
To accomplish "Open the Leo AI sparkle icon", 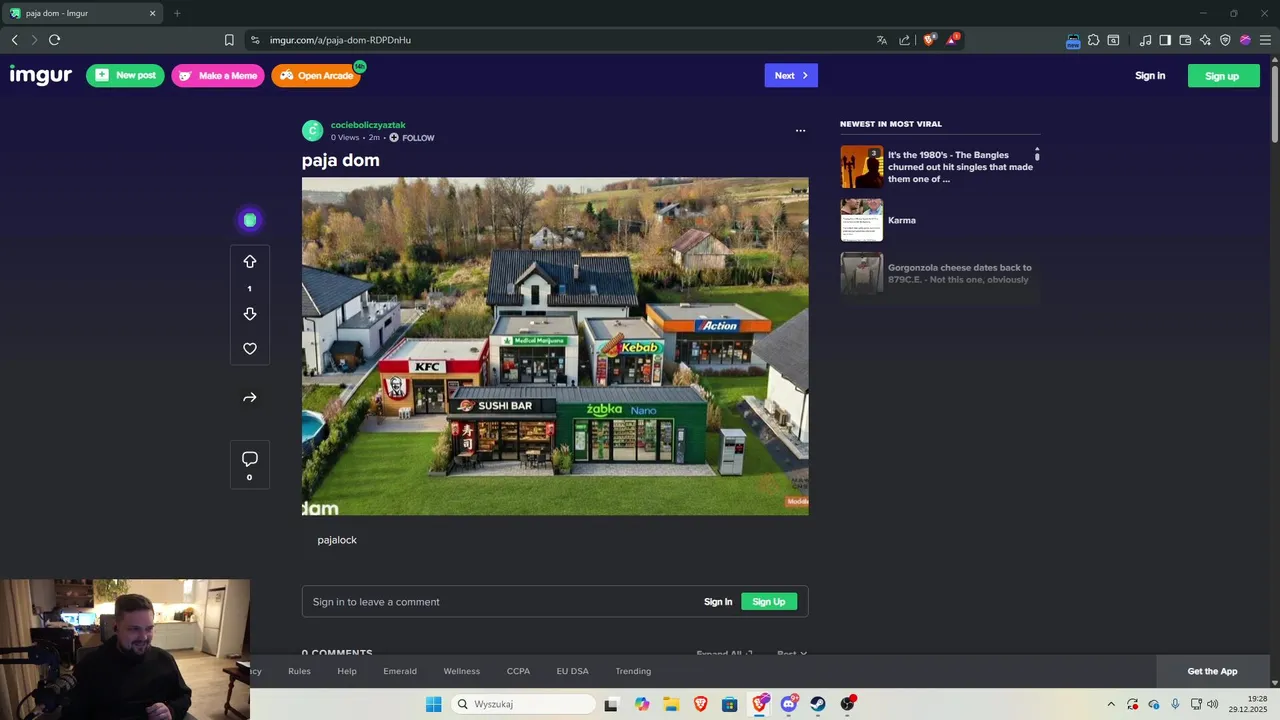I will click(x=1205, y=40).
